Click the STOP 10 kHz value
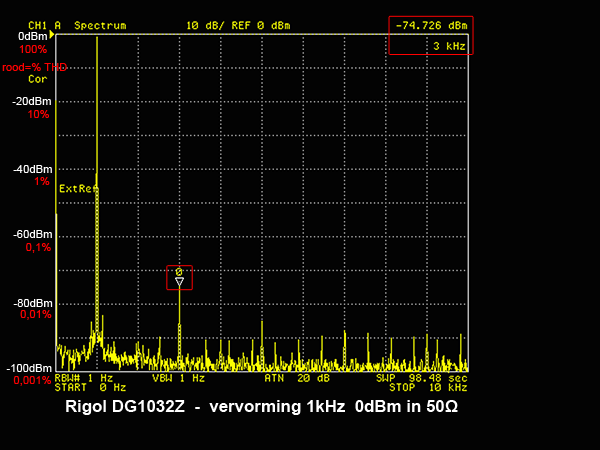600x450 pixels. click(x=428, y=388)
